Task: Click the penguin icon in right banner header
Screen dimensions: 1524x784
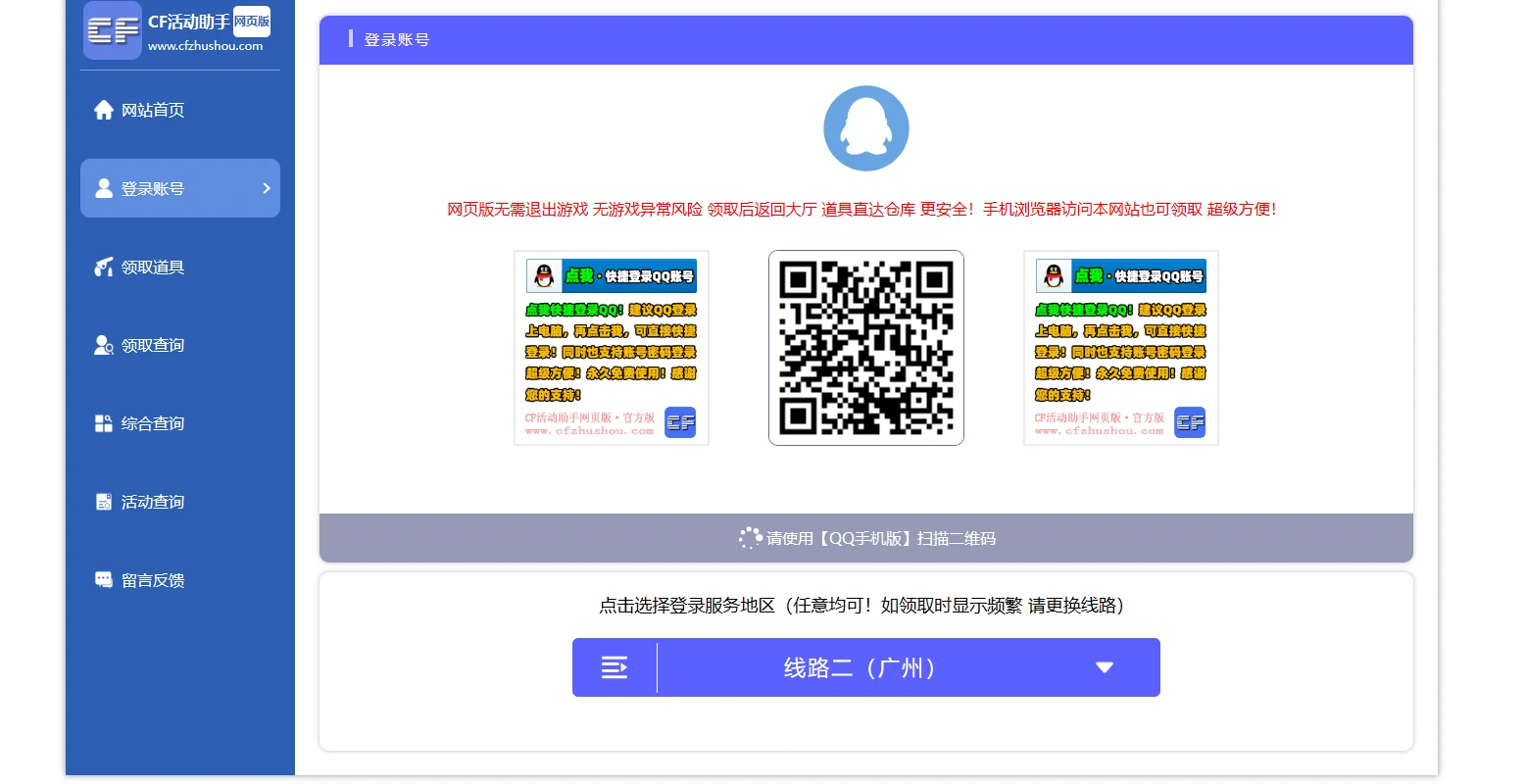Action: [1054, 276]
